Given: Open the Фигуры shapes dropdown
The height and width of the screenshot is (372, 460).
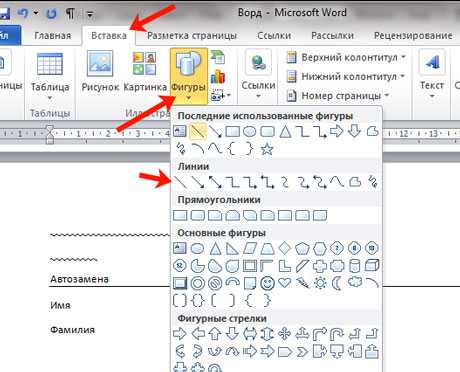Looking at the screenshot, I should 189,76.
